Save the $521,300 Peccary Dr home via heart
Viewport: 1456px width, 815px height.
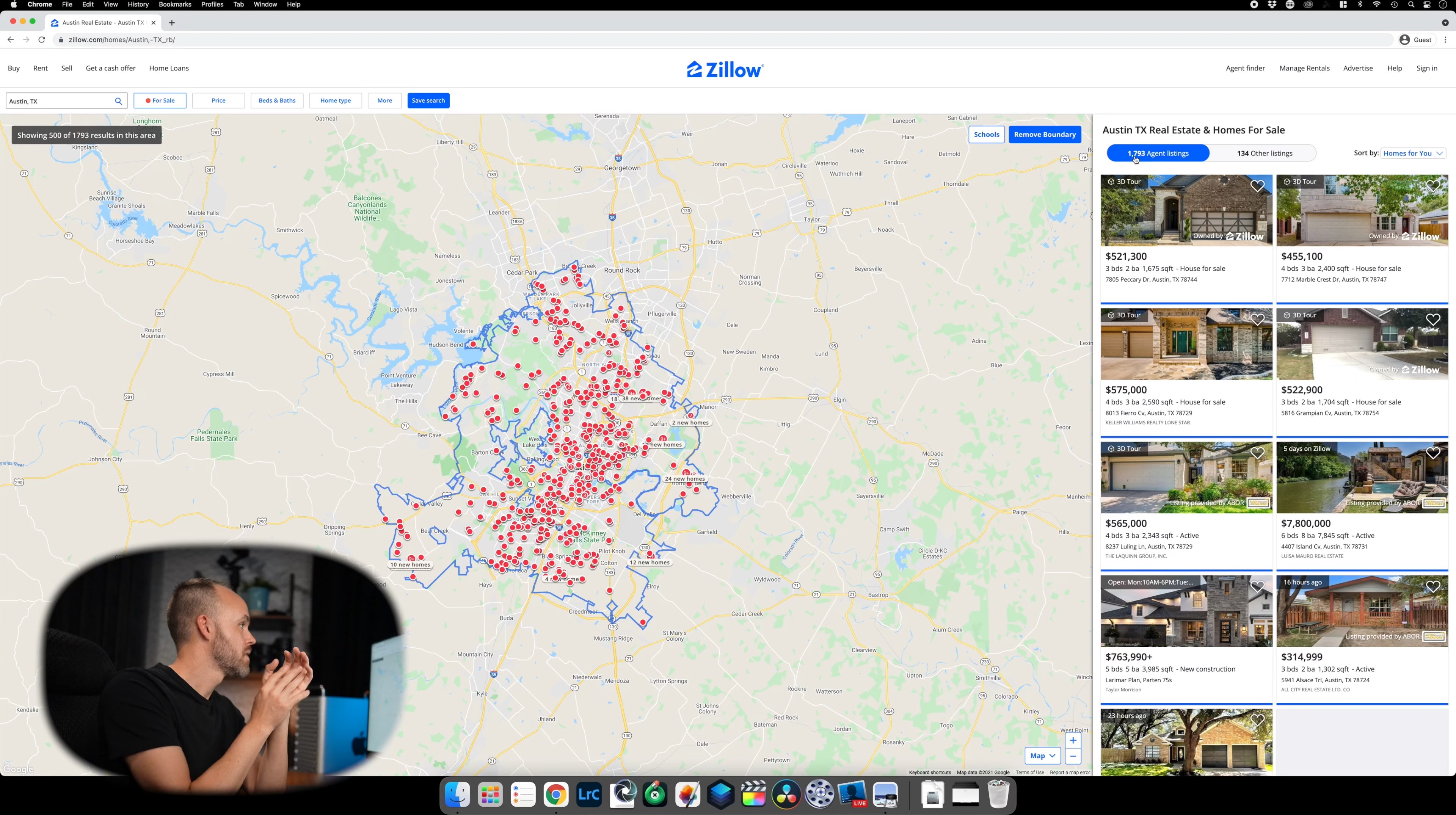click(x=1257, y=186)
